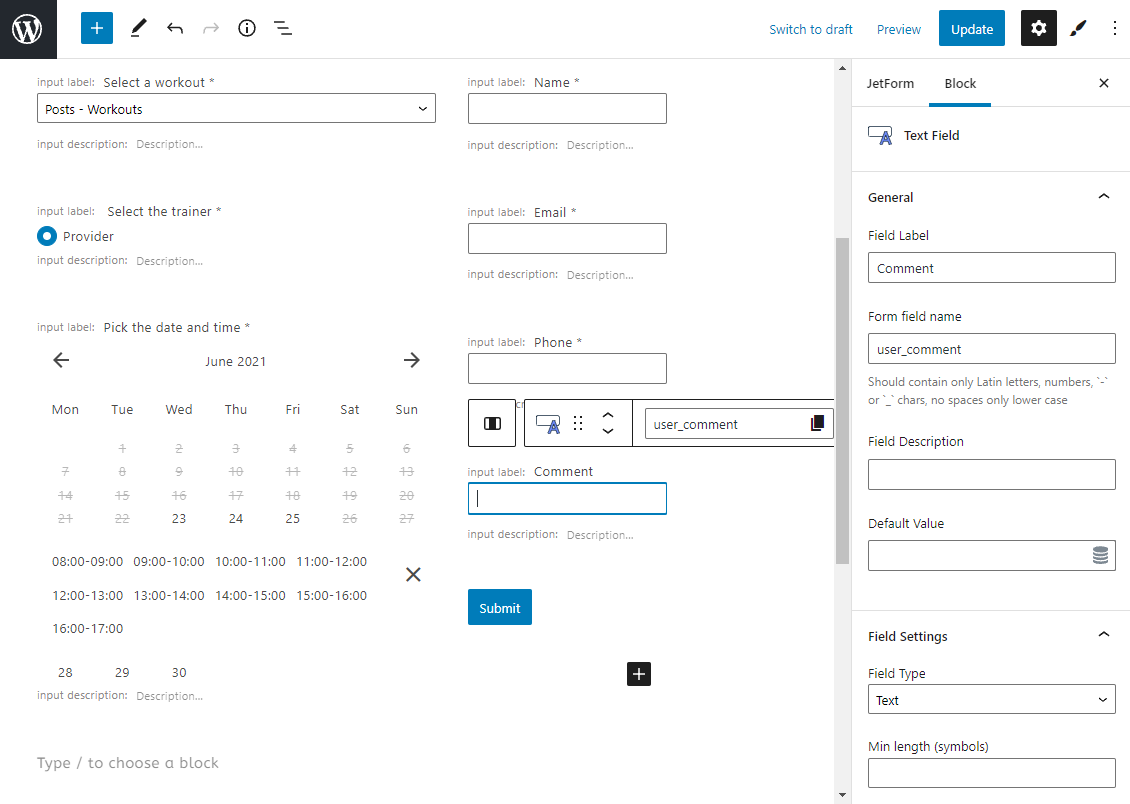Click the Email input field
The width and height of the screenshot is (1130, 804).
coord(567,238)
